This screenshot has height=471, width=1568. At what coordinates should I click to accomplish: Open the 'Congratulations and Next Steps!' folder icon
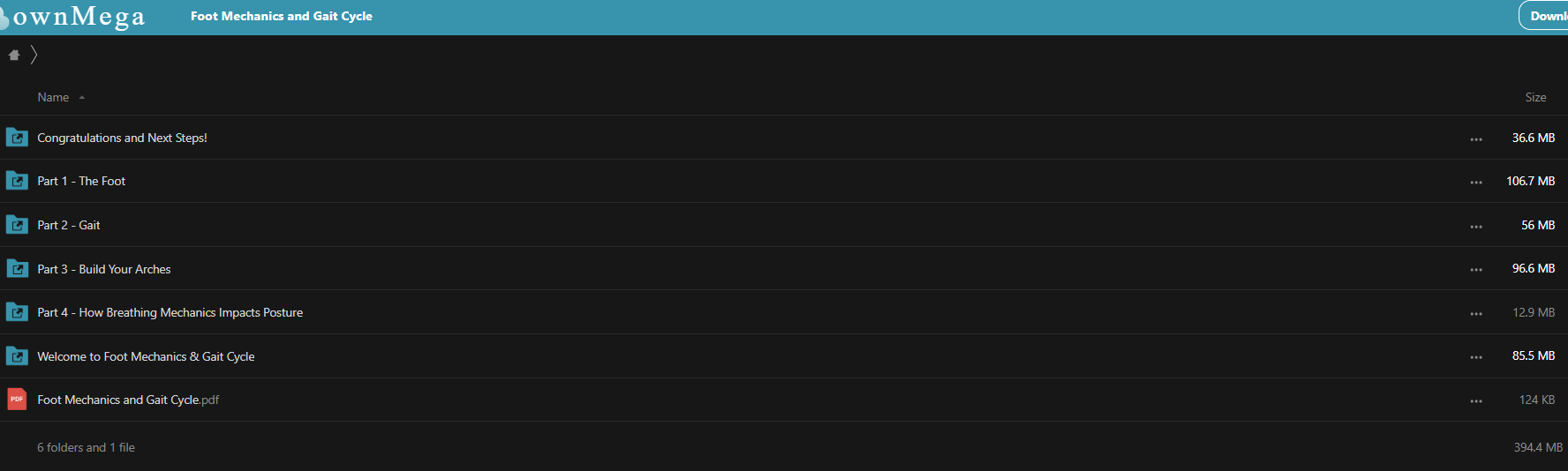[17, 138]
